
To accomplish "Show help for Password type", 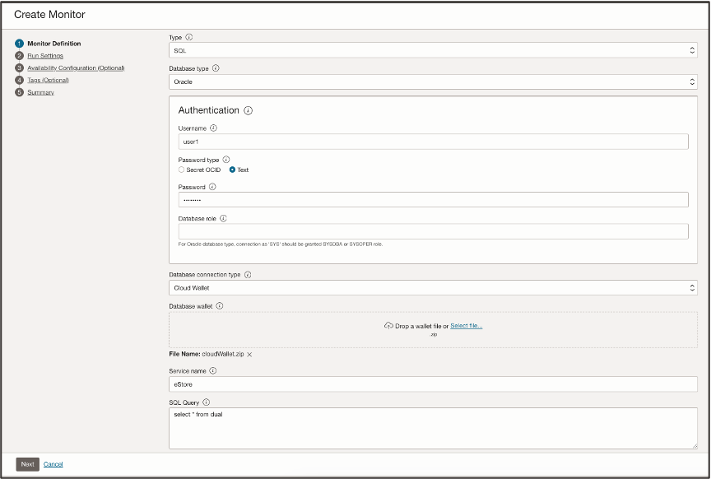I will pyautogui.click(x=227, y=159).
